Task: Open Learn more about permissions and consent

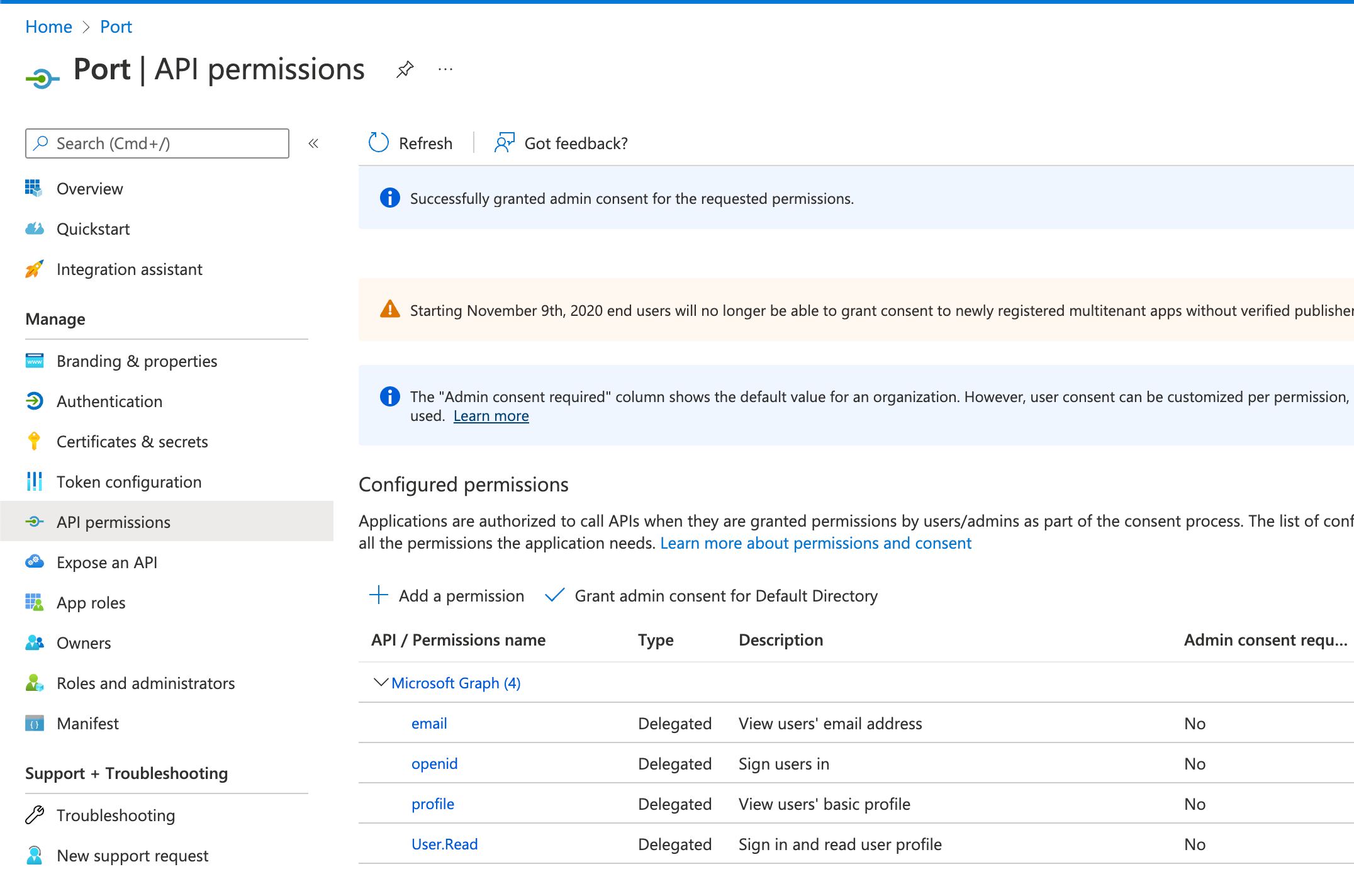Action: 815,543
